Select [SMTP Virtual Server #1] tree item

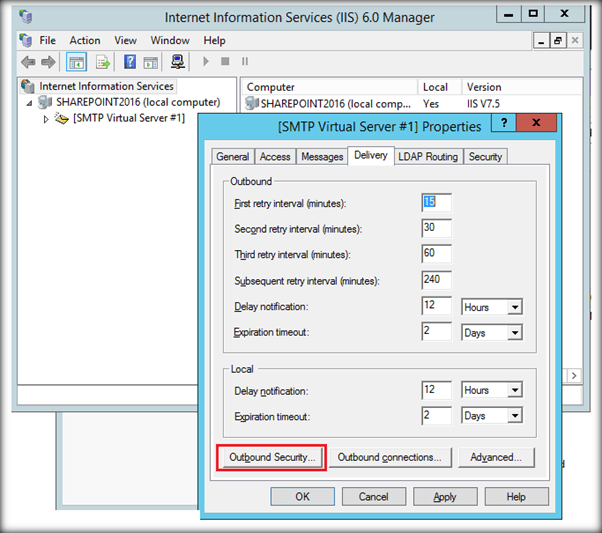point(129,118)
